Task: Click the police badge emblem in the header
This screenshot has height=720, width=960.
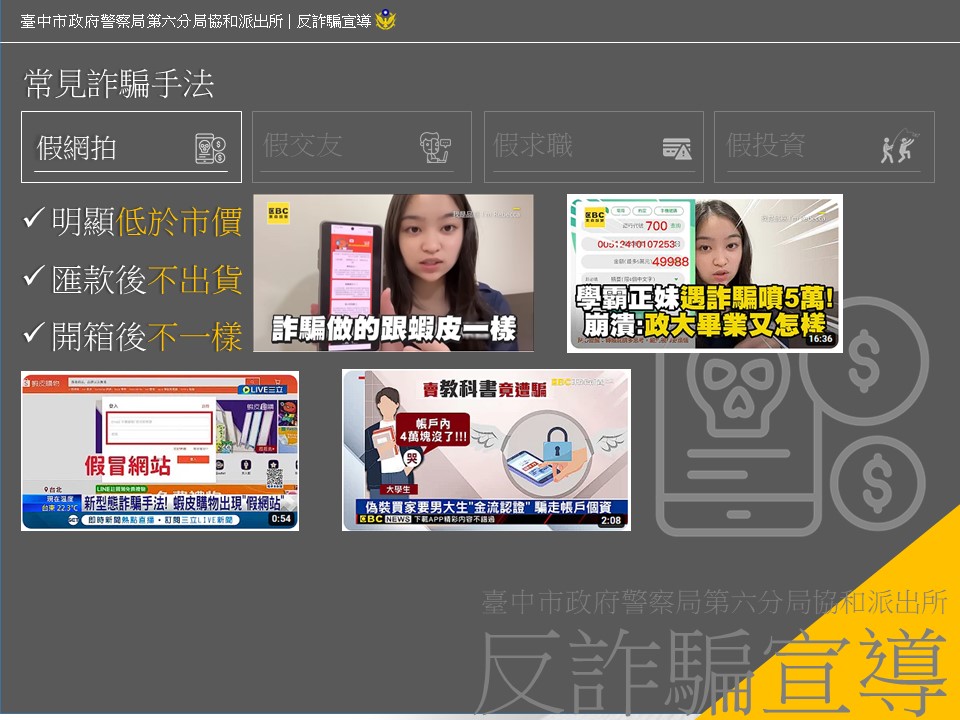Action: click(386, 20)
